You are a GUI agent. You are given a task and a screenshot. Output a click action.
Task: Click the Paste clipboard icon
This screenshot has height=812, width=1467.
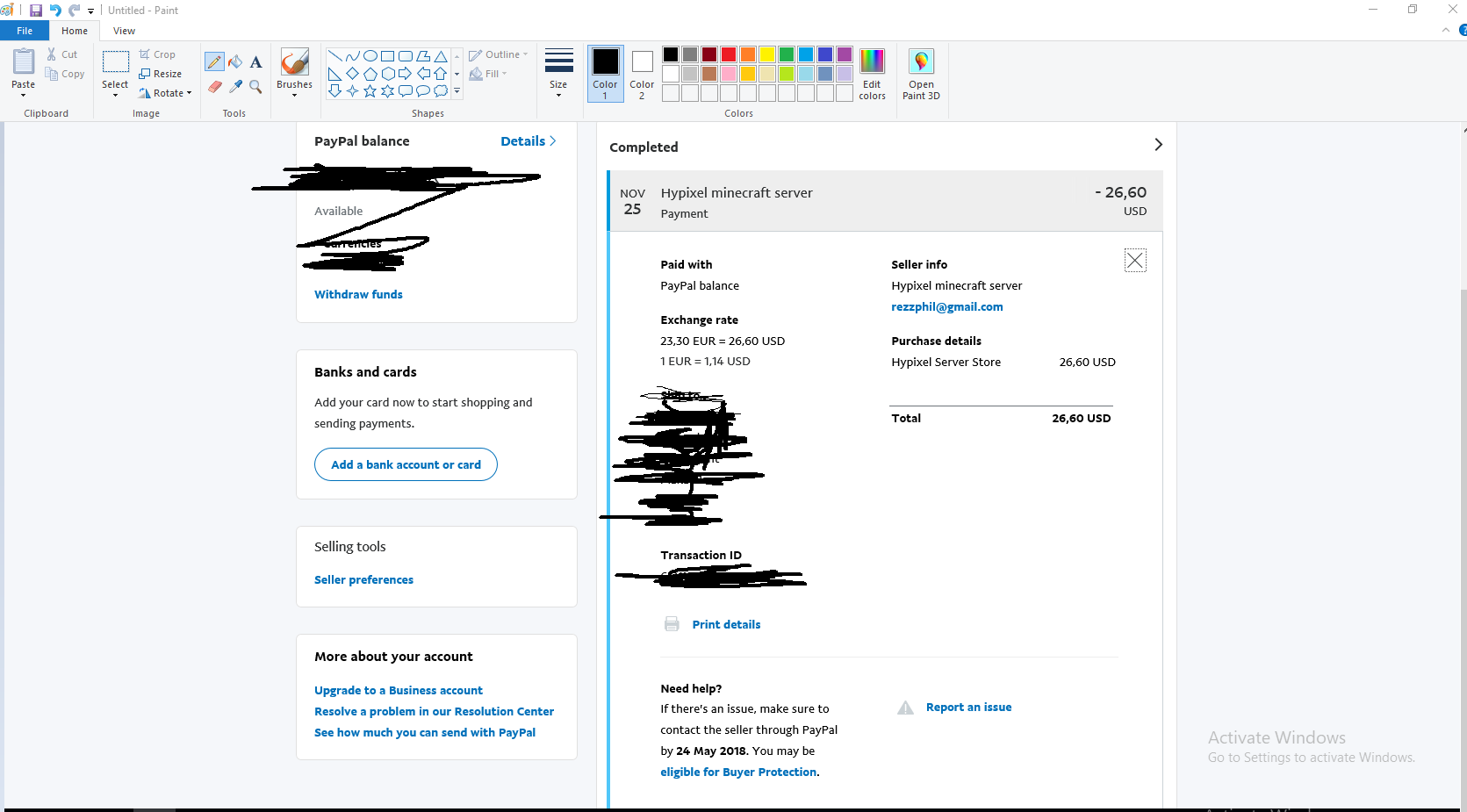coord(24,62)
